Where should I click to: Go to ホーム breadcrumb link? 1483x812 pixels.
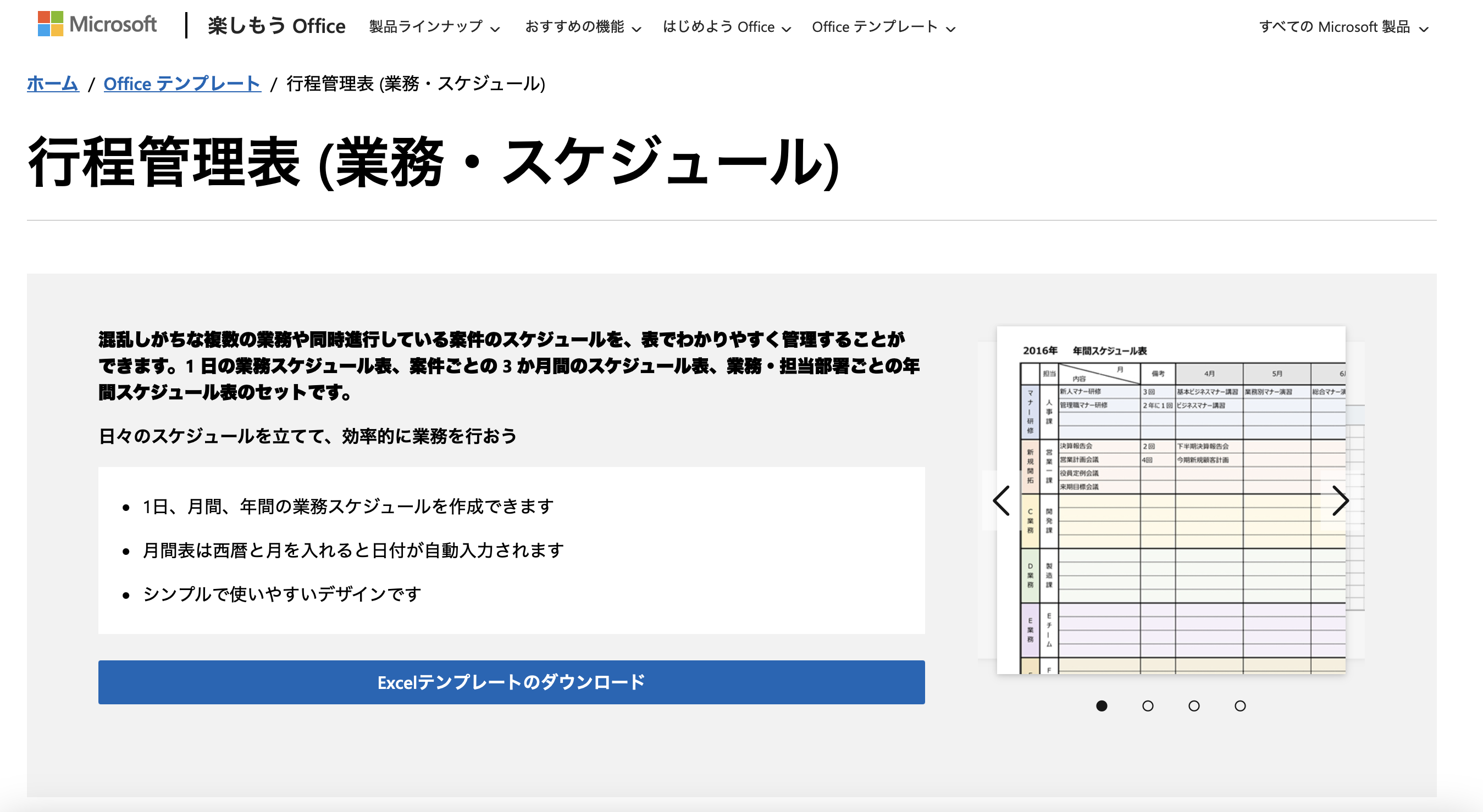coord(52,84)
